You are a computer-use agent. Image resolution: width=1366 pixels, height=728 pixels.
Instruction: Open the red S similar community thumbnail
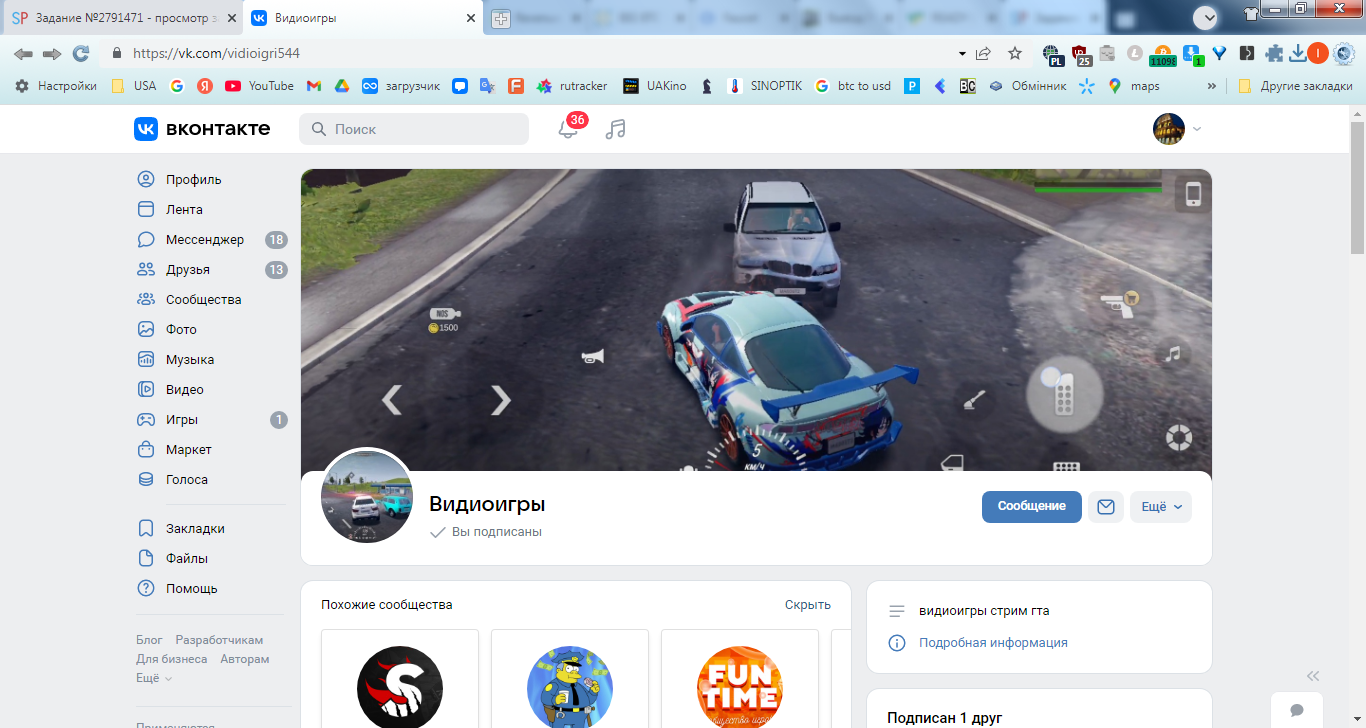coord(400,687)
